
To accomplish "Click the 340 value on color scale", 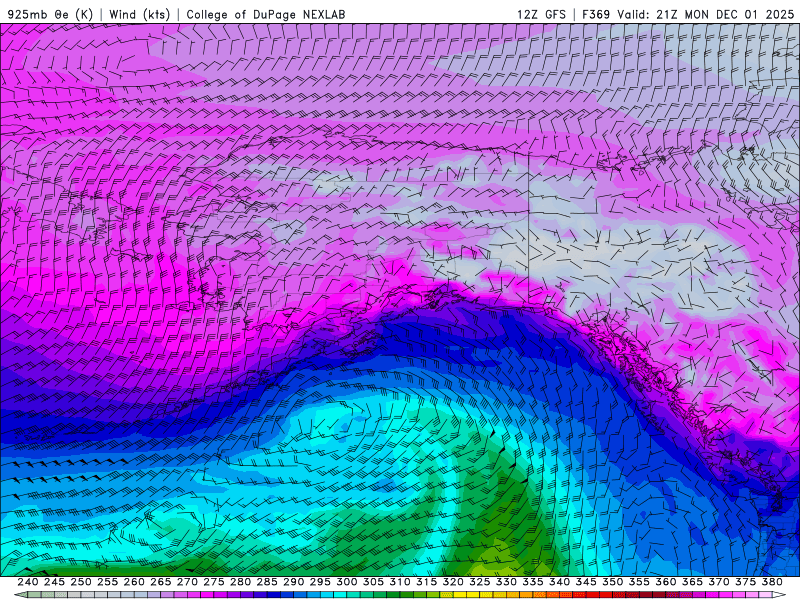I will coord(560,582).
